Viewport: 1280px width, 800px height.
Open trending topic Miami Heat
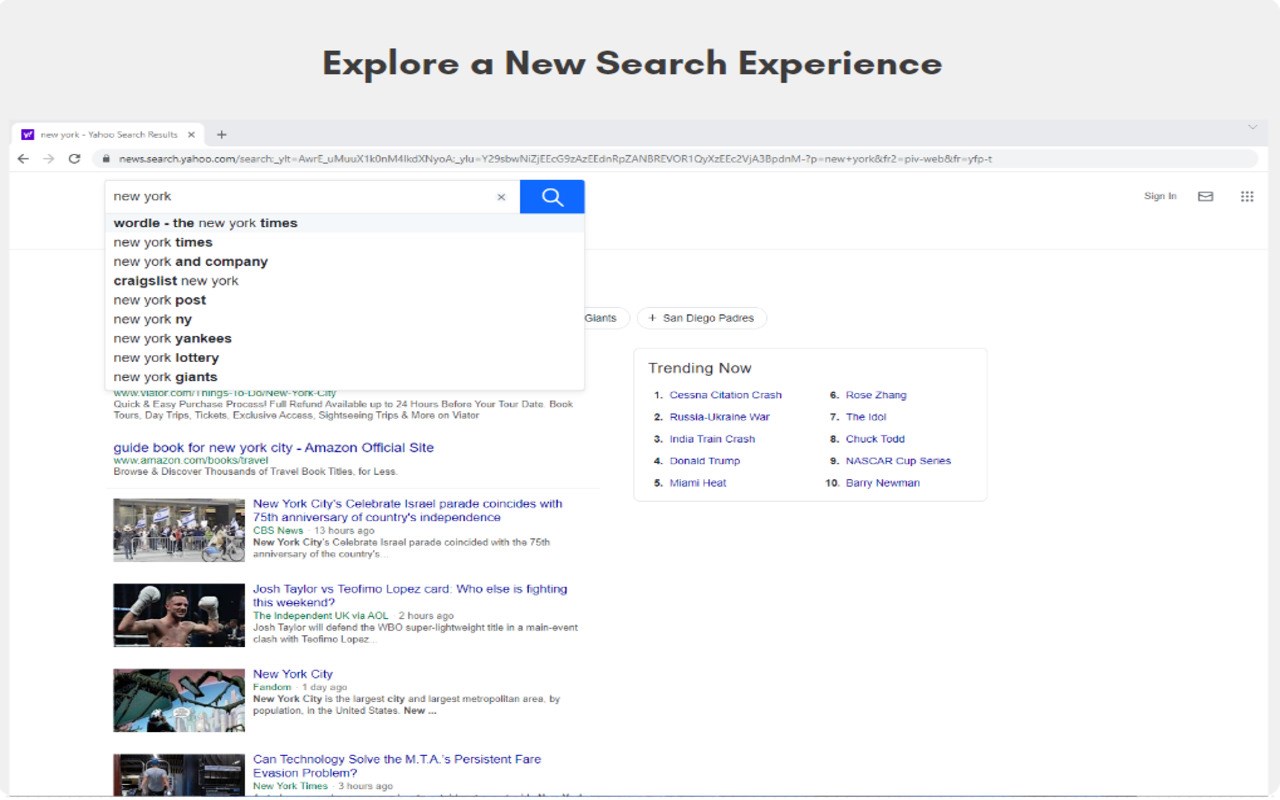coord(698,483)
